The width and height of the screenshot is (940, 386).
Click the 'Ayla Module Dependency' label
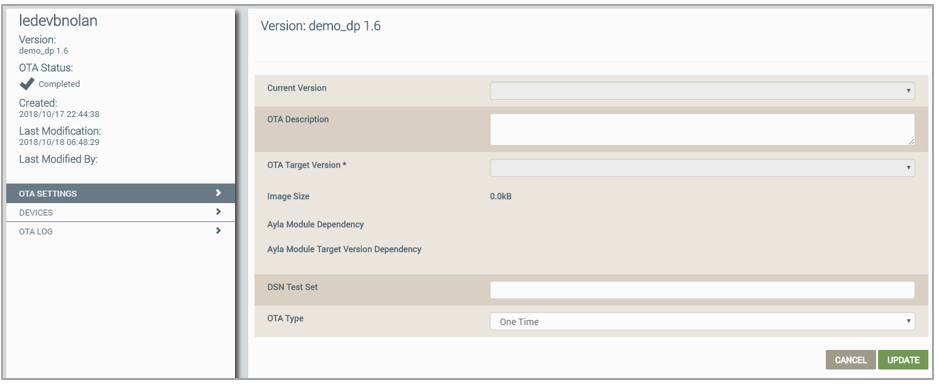[x=315, y=224]
